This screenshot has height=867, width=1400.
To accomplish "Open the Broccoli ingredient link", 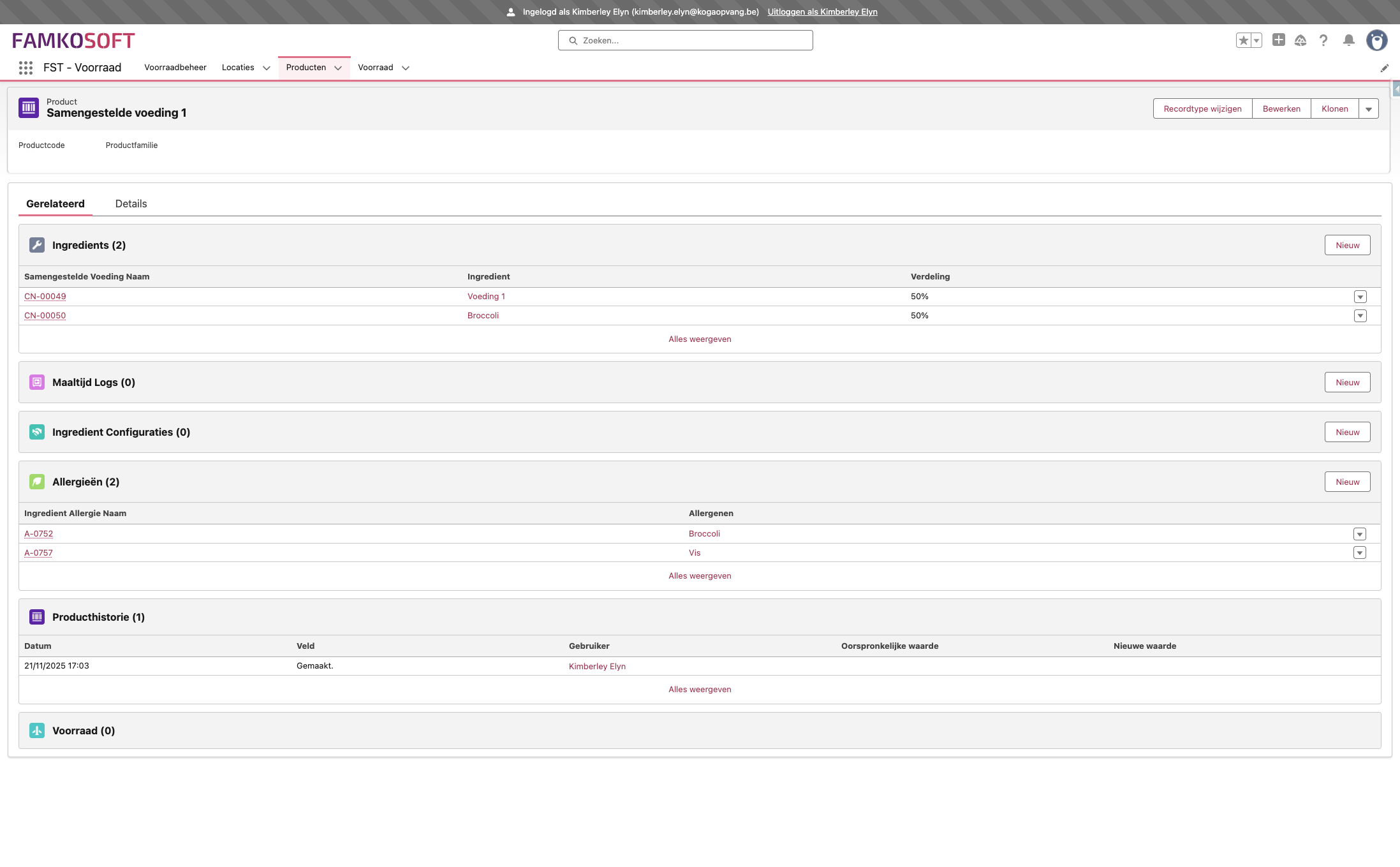I will point(483,315).
